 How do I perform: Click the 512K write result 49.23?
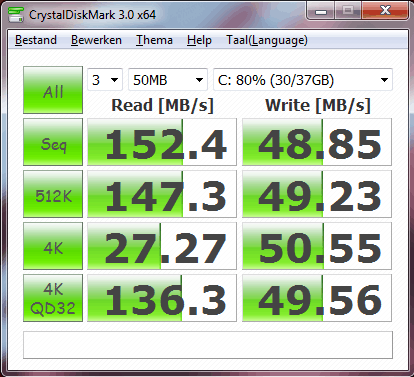coord(317,194)
